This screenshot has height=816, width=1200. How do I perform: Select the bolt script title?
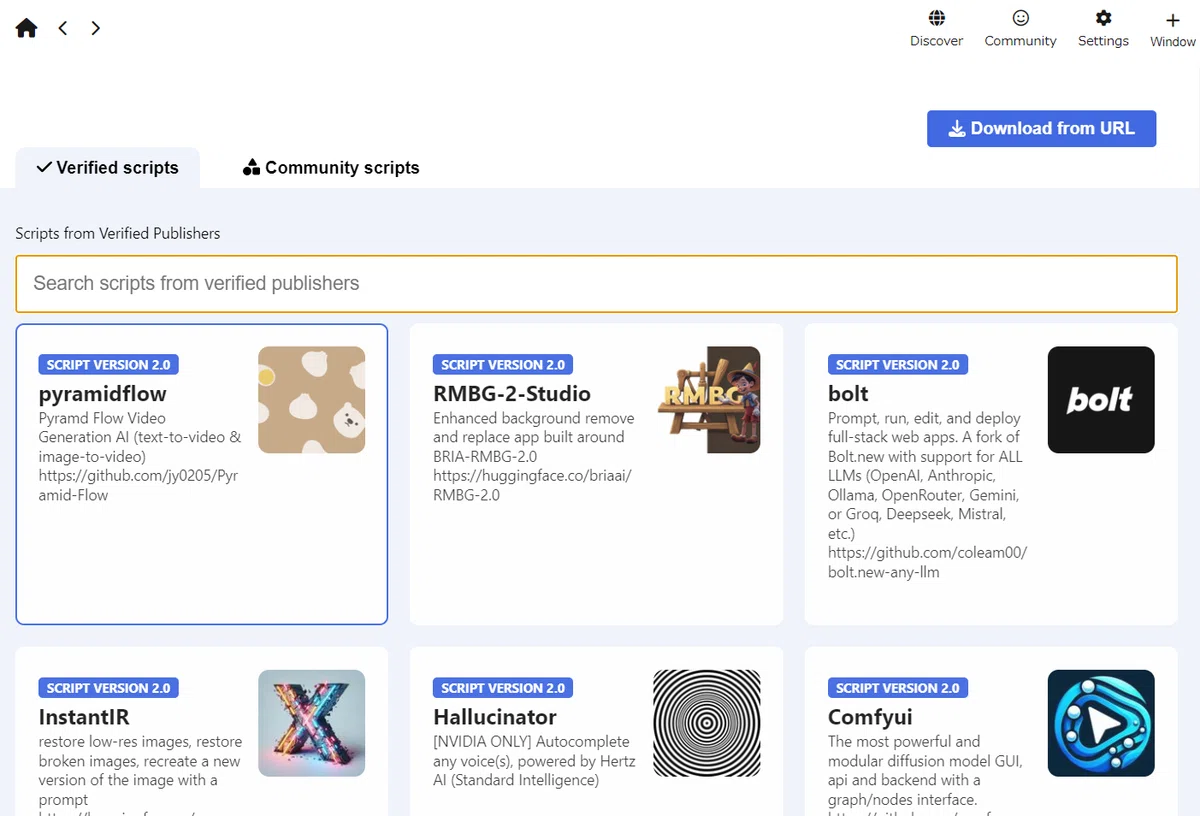pos(848,394)
